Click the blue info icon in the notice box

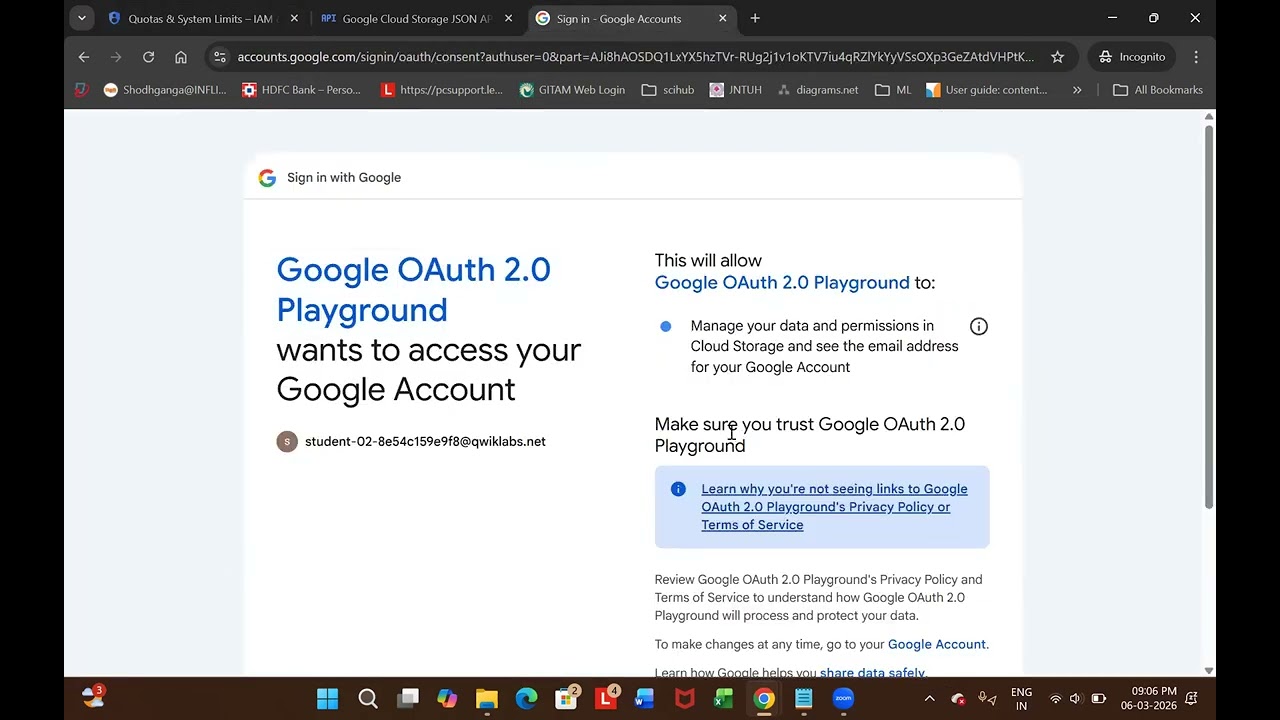pyautogui.click(x=678, y=489)
